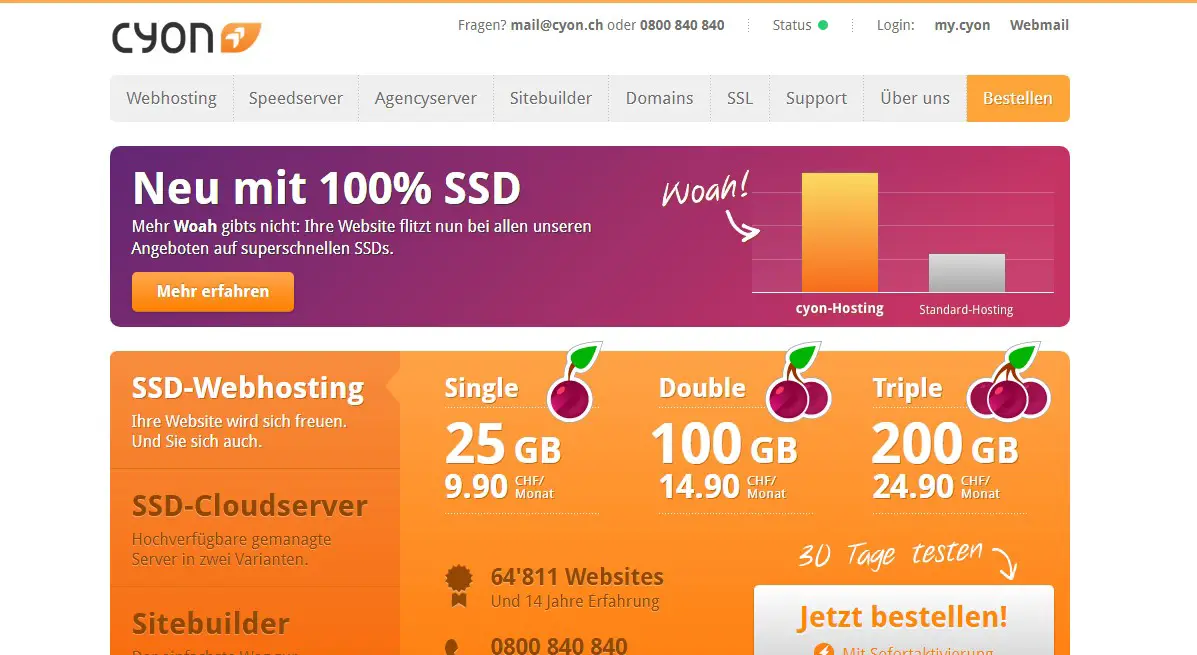
Task: Go to the Agencyserver section
Action: tap(426, 98)
